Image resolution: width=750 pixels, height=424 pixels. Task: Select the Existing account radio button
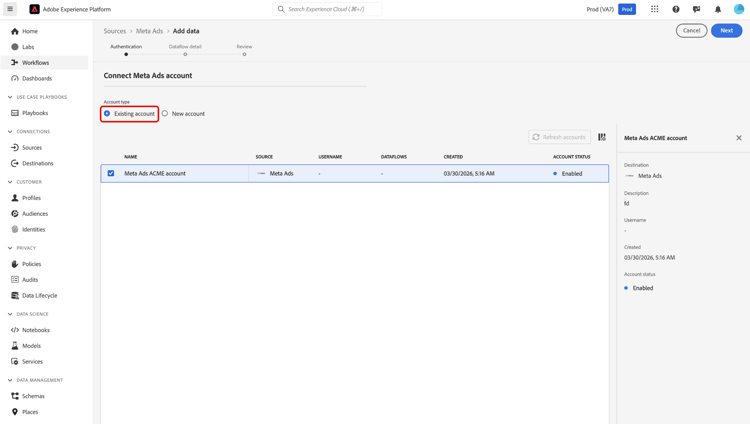(x=107, y=113)
